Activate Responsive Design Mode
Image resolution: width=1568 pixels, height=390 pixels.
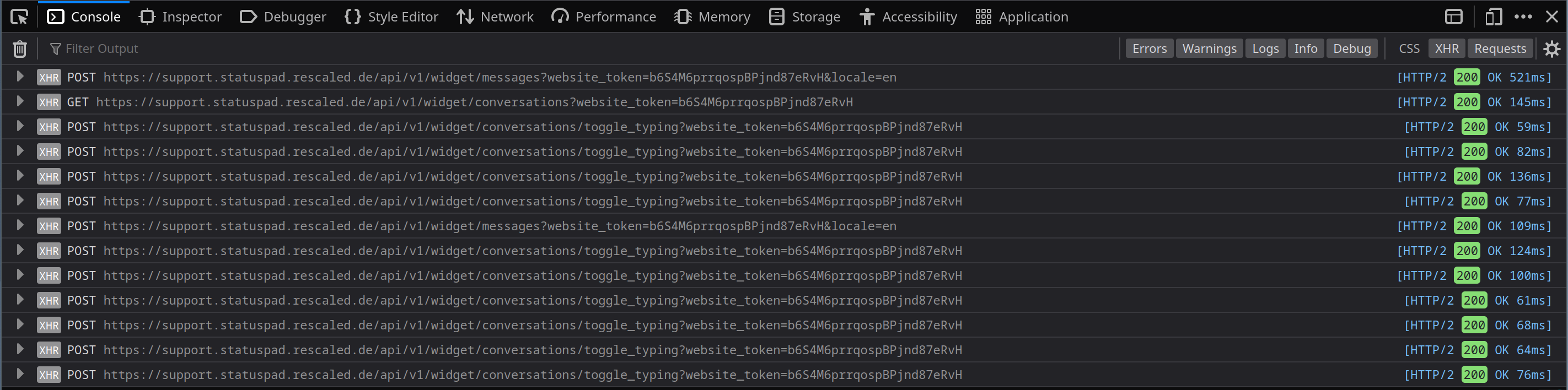tap(1493, 17)
